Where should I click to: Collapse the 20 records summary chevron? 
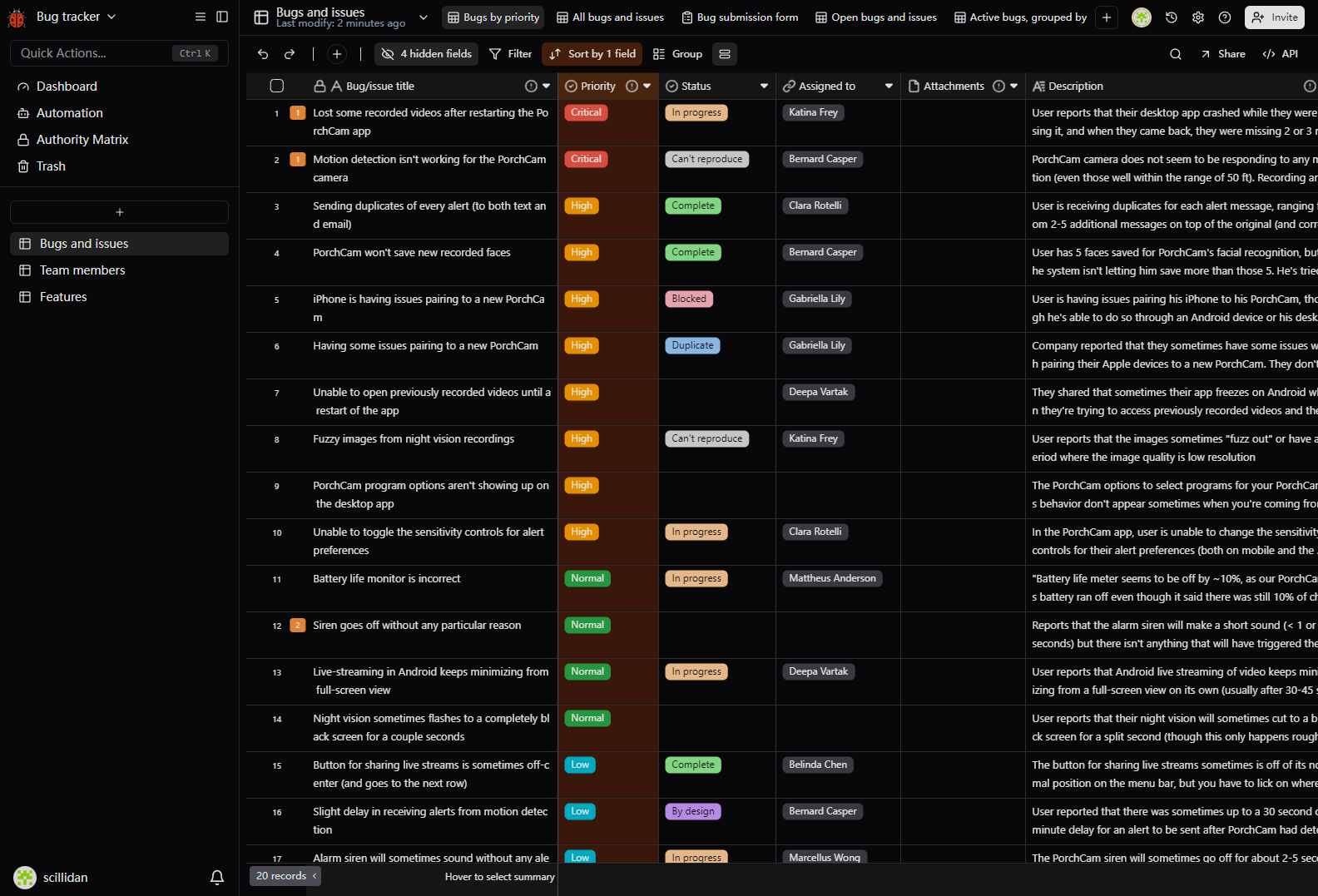(315, 876)
